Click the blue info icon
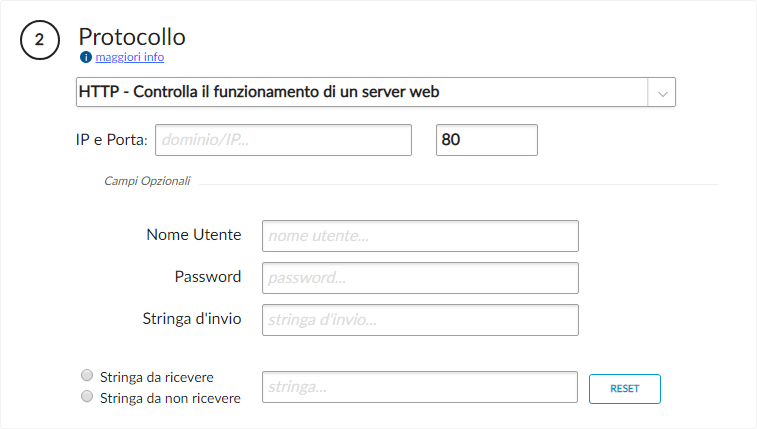Screen dimensions: 757x429 85,58
